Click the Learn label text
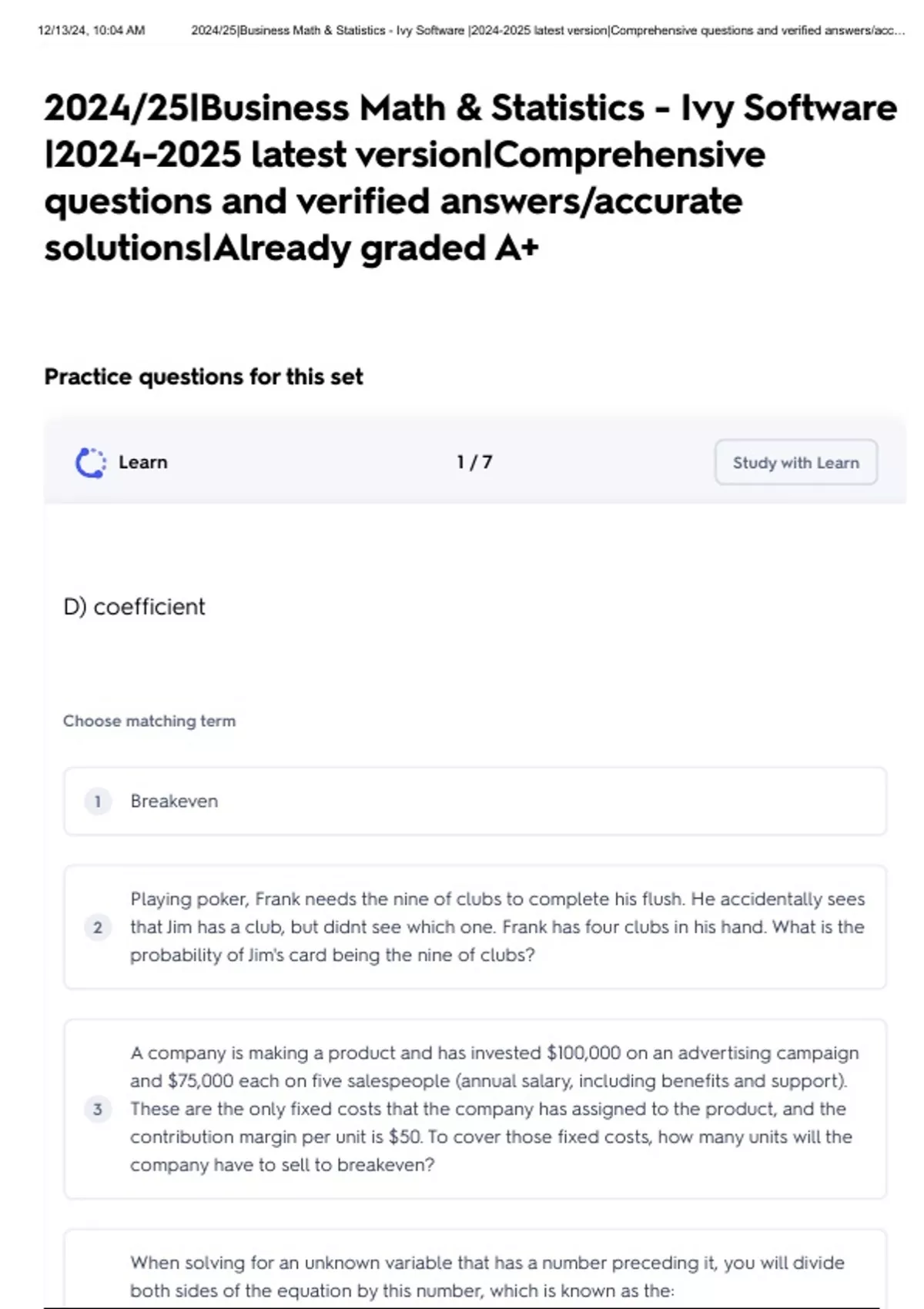The width and height of the screenshot is (924, 1309). pyautogui.click(x=143, y=463)
